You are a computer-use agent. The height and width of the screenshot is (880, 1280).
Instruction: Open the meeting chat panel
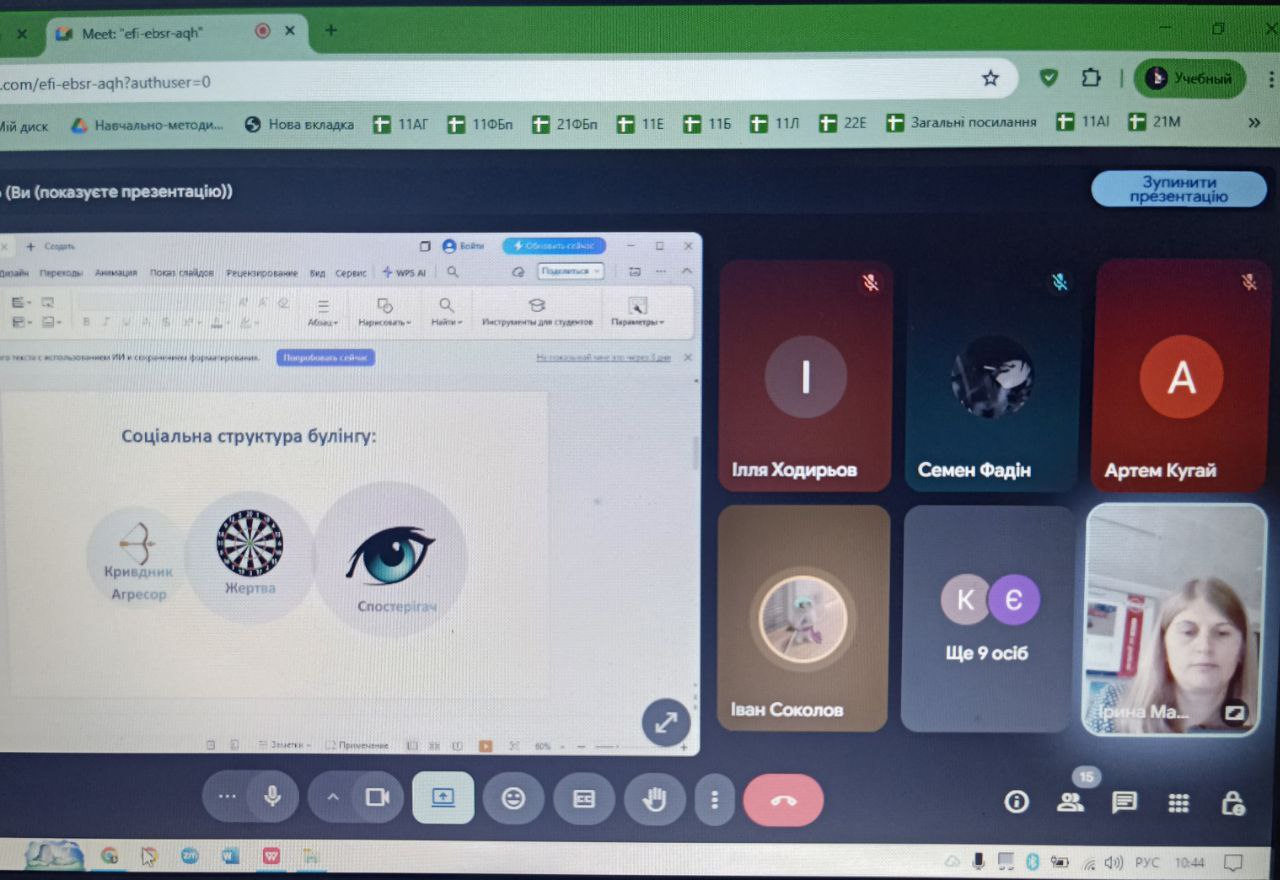point(1124,802)
